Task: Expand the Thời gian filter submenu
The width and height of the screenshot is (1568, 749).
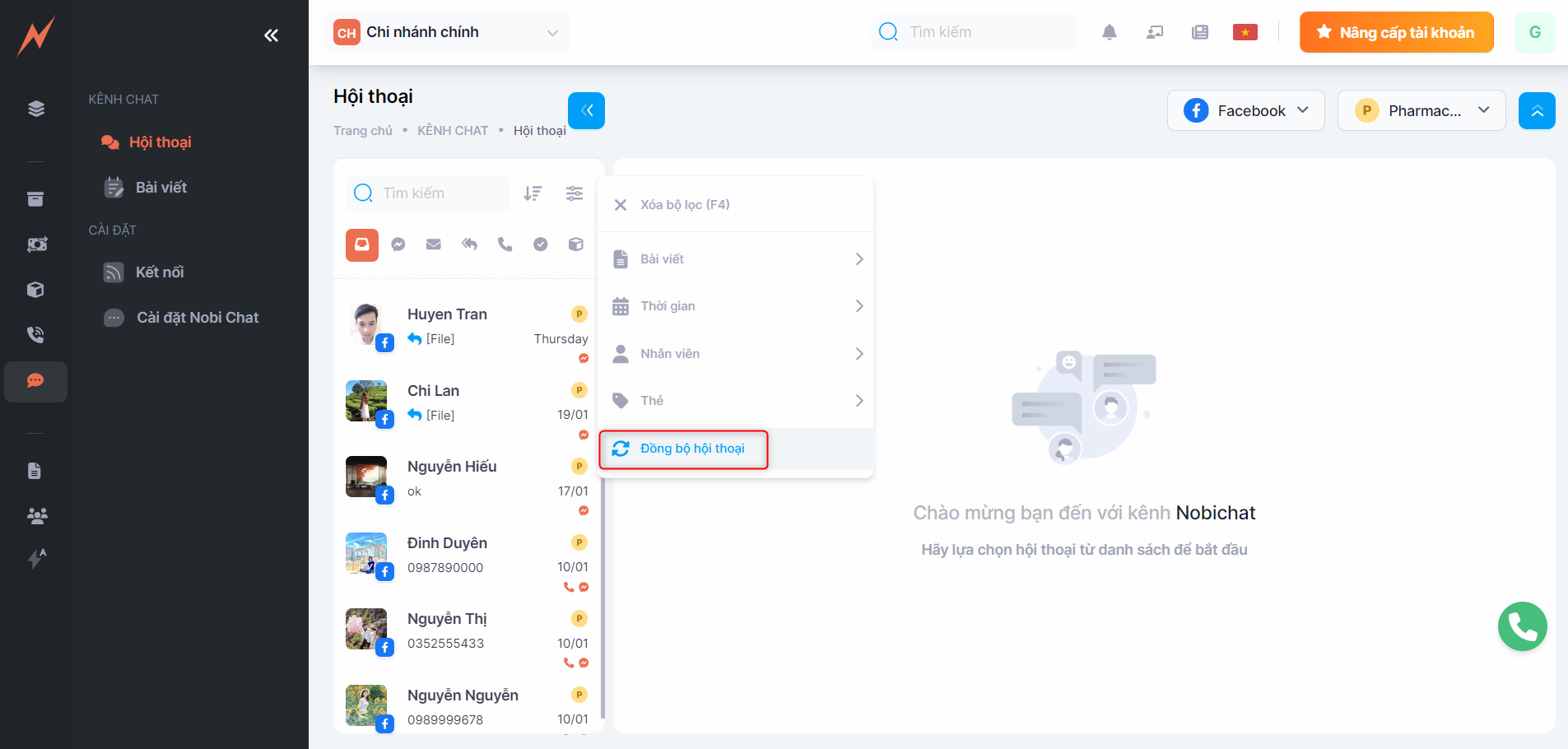Action: pyautogui.click(x=735, y=306)
